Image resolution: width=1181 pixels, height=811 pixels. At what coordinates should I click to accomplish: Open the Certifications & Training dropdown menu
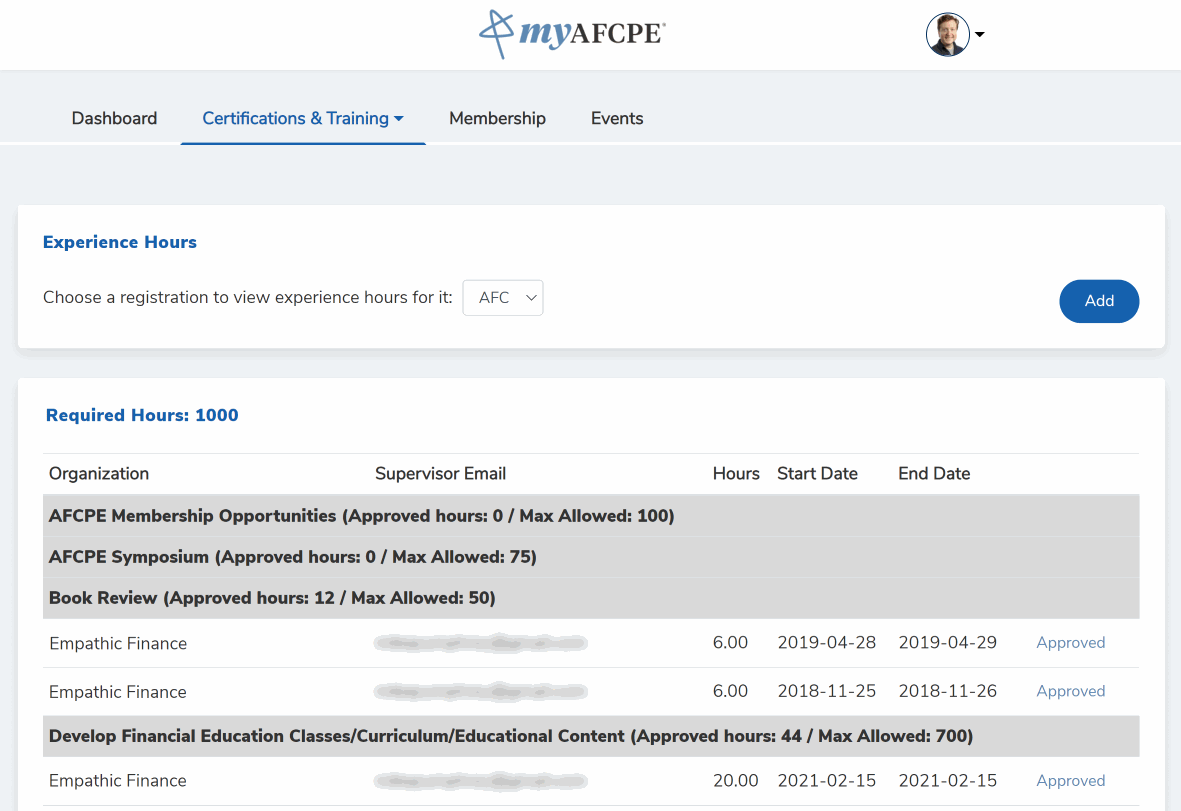coord(302,118)
